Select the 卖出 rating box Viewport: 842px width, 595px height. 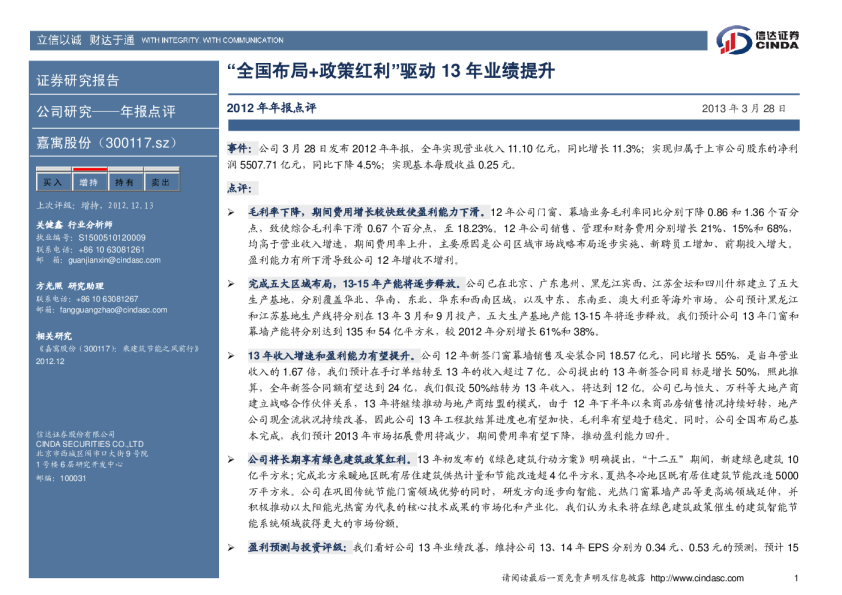pyautogui.click(x=159, y=183)
